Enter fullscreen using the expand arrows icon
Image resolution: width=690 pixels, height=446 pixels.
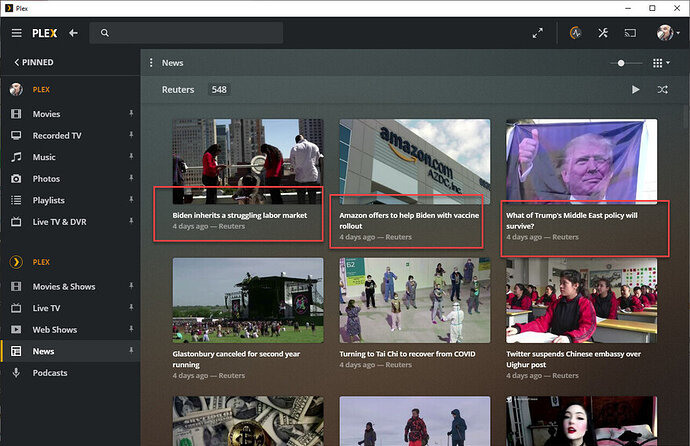coord(538,33)
